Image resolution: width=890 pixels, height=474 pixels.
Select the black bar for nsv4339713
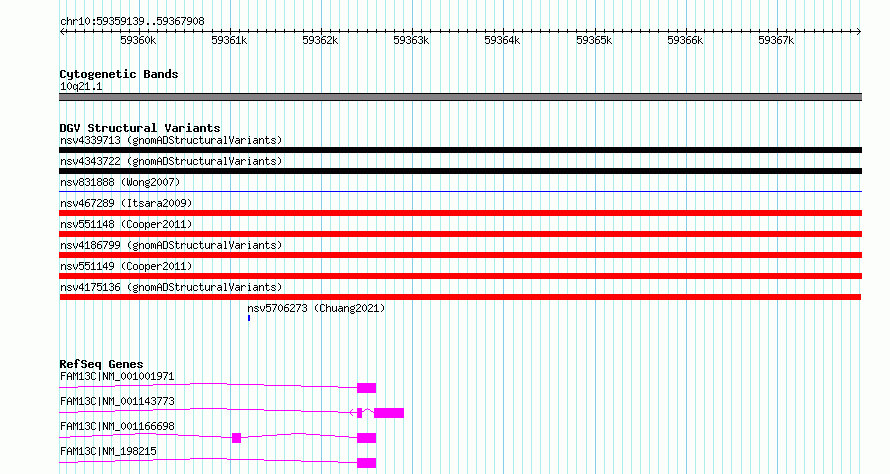pyautogui.click(x=460, y=150)
